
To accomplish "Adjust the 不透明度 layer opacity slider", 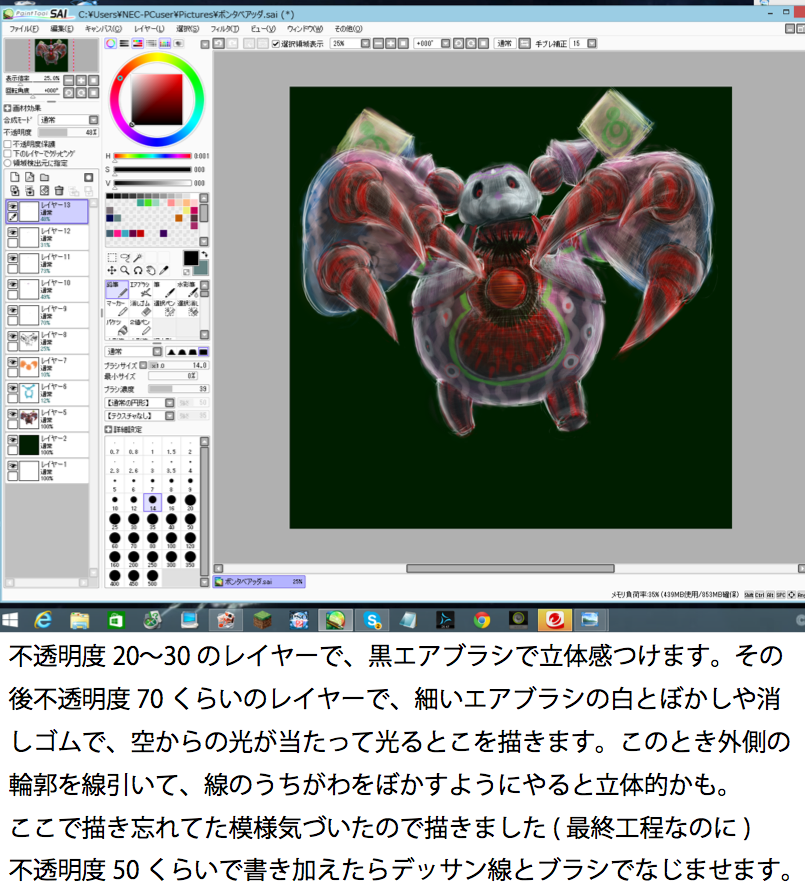I will click(x=68, y=132).
